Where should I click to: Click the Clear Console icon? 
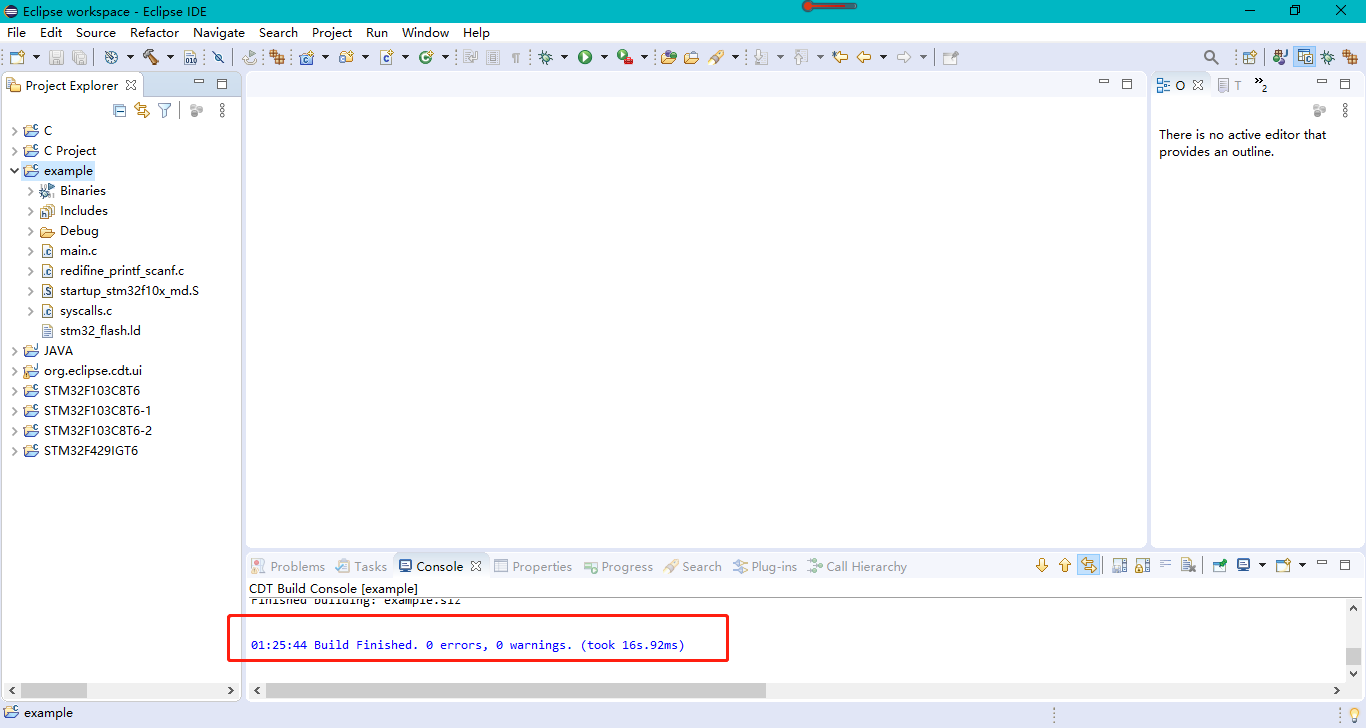(1188, 565)
